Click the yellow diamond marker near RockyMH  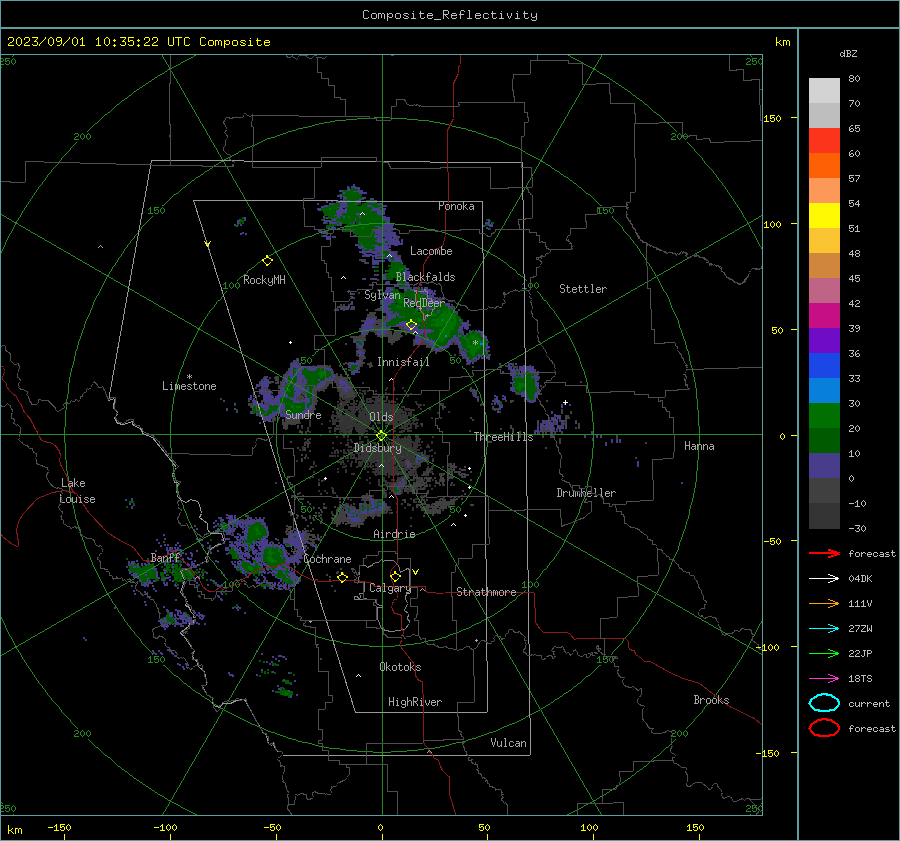[x=267, y=261]
